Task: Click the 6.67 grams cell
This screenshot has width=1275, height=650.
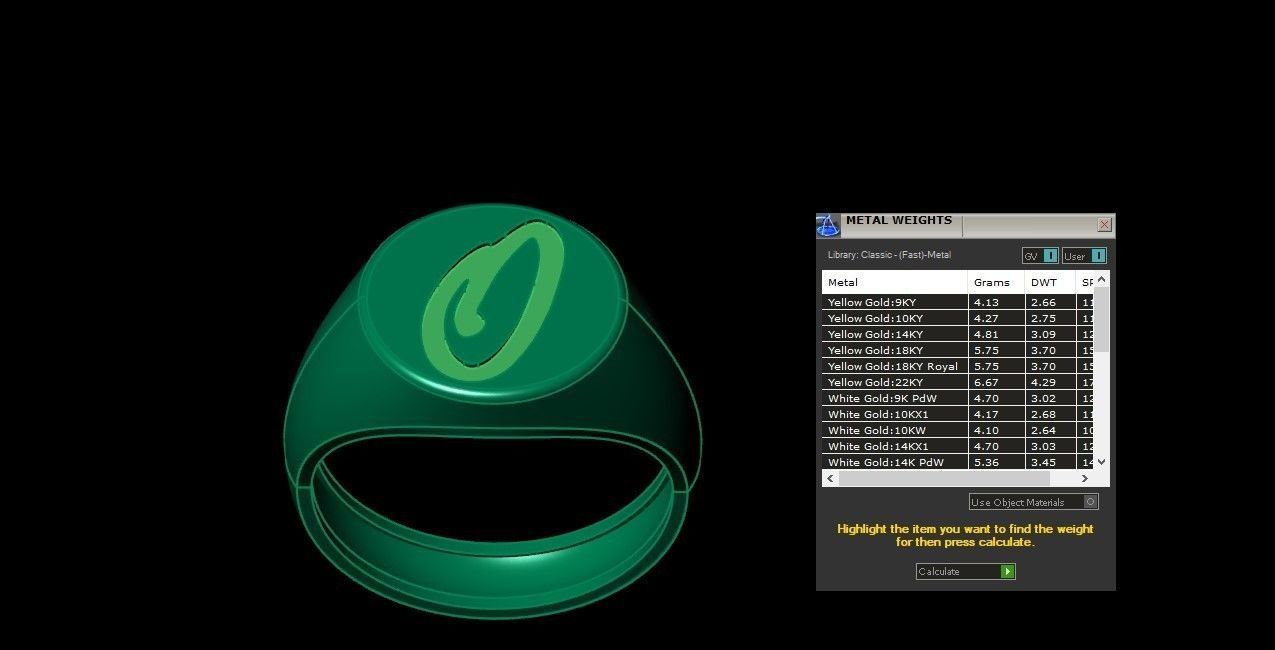Action: pyautogui.click(x=996, y=382)
